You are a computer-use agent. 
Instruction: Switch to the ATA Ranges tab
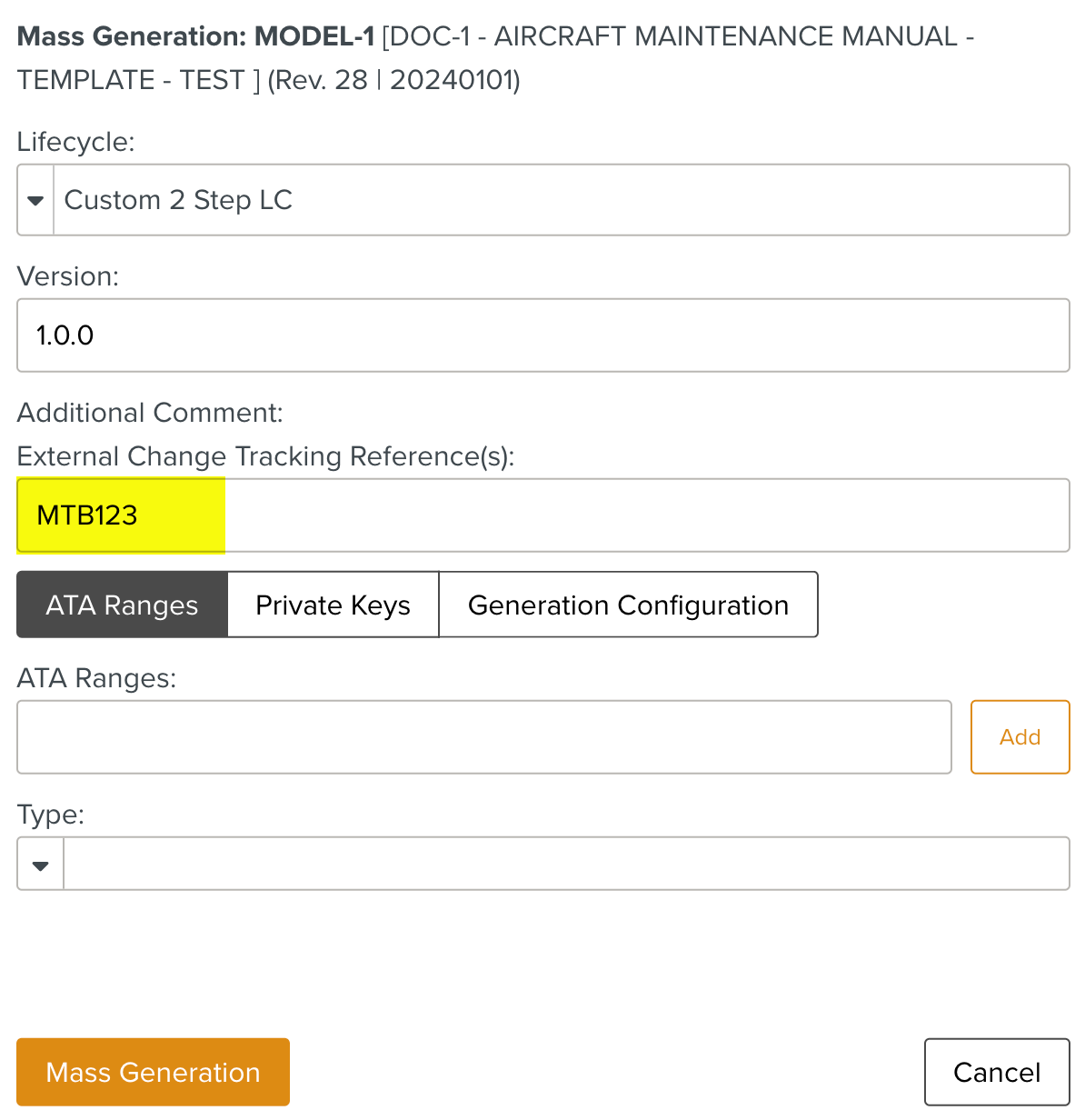click(122, 605)
